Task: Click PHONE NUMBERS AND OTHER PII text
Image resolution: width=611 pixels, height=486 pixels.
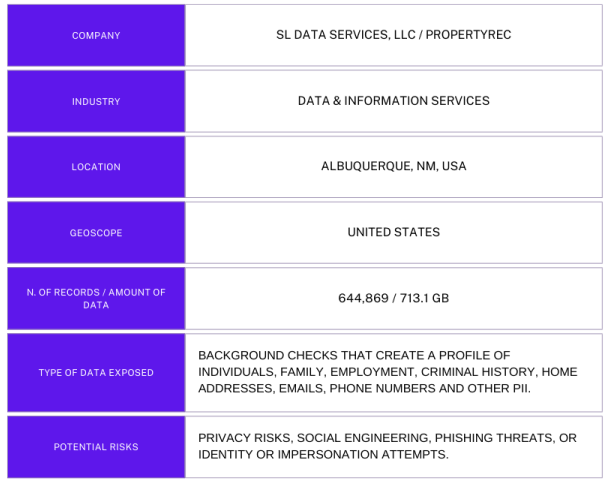Action: (x=430, y=388)
